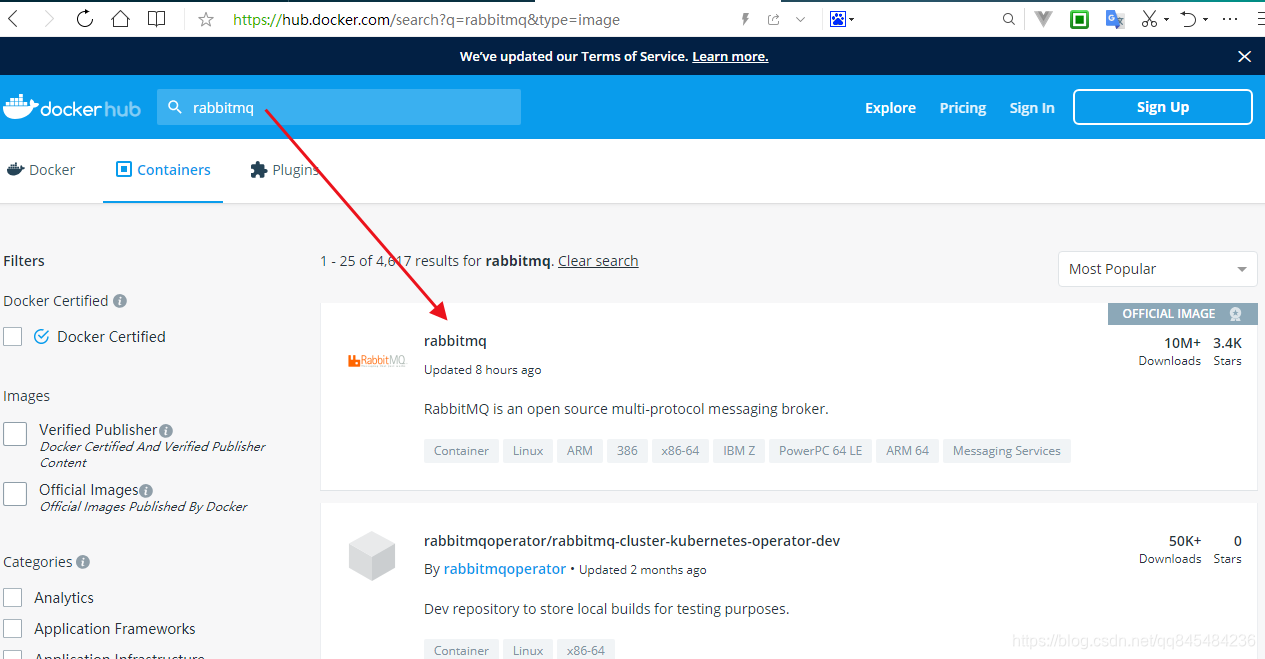
Task: Click Sign In
Action: coord(1032,108)
